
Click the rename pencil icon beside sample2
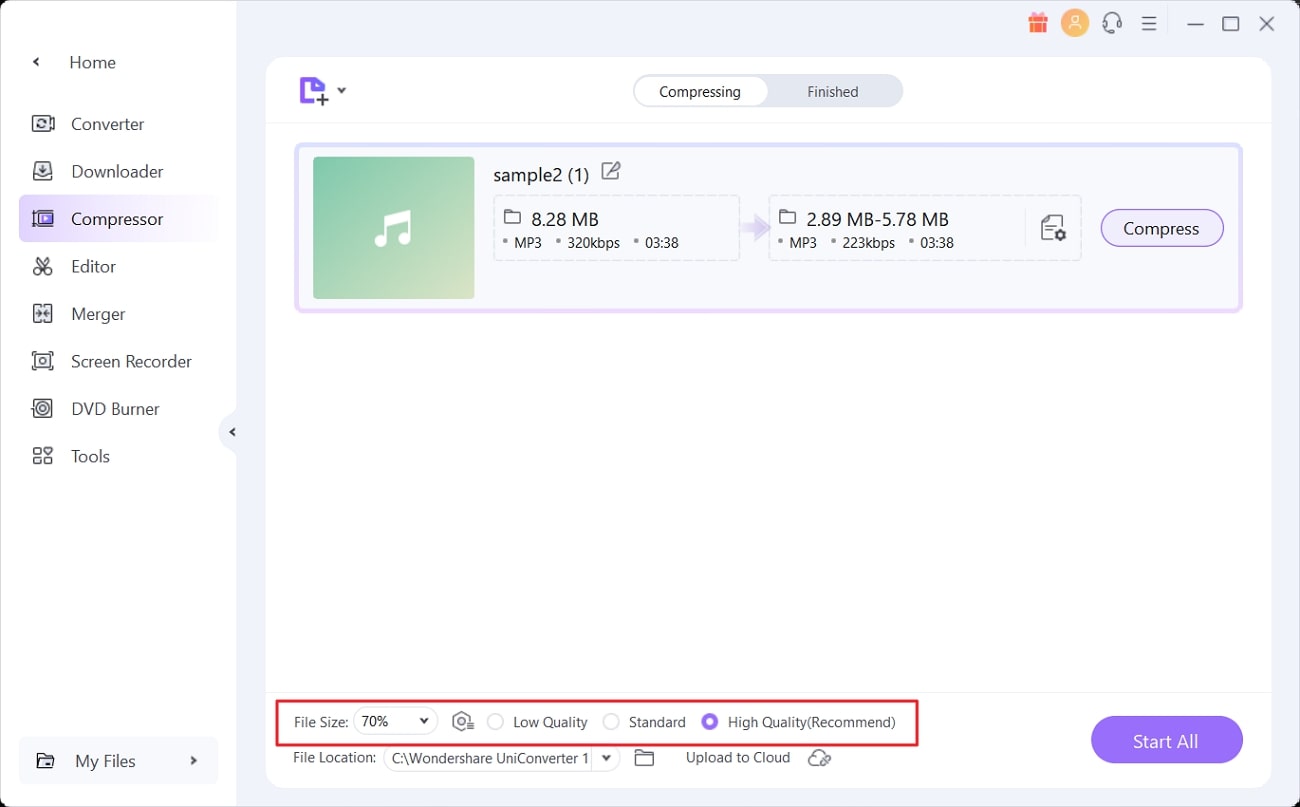pos(610,172)
